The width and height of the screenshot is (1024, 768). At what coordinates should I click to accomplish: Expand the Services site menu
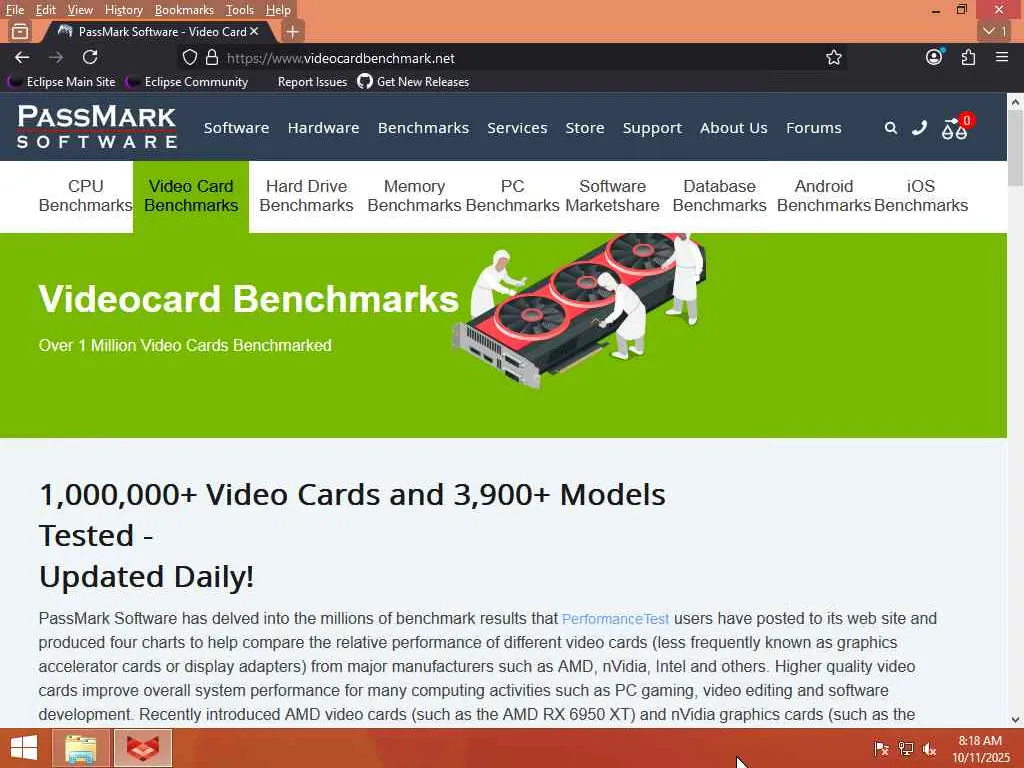(x=517, y=128)
